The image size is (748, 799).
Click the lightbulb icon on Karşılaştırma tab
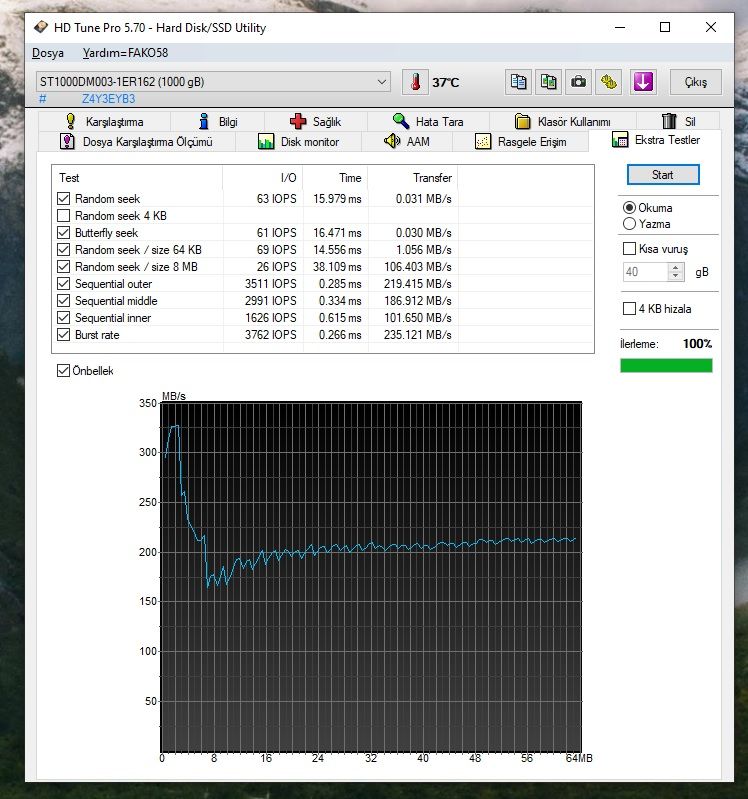coord(70,121)
